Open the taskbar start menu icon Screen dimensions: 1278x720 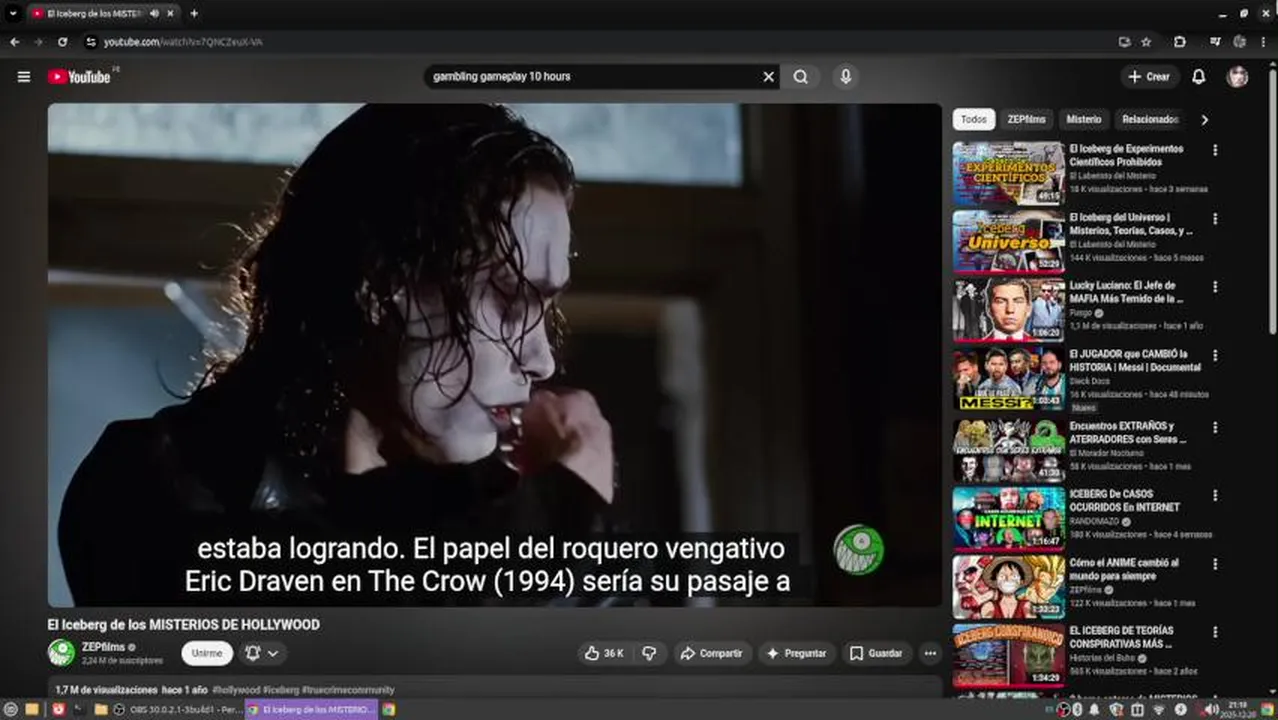(x=11, y=709)
